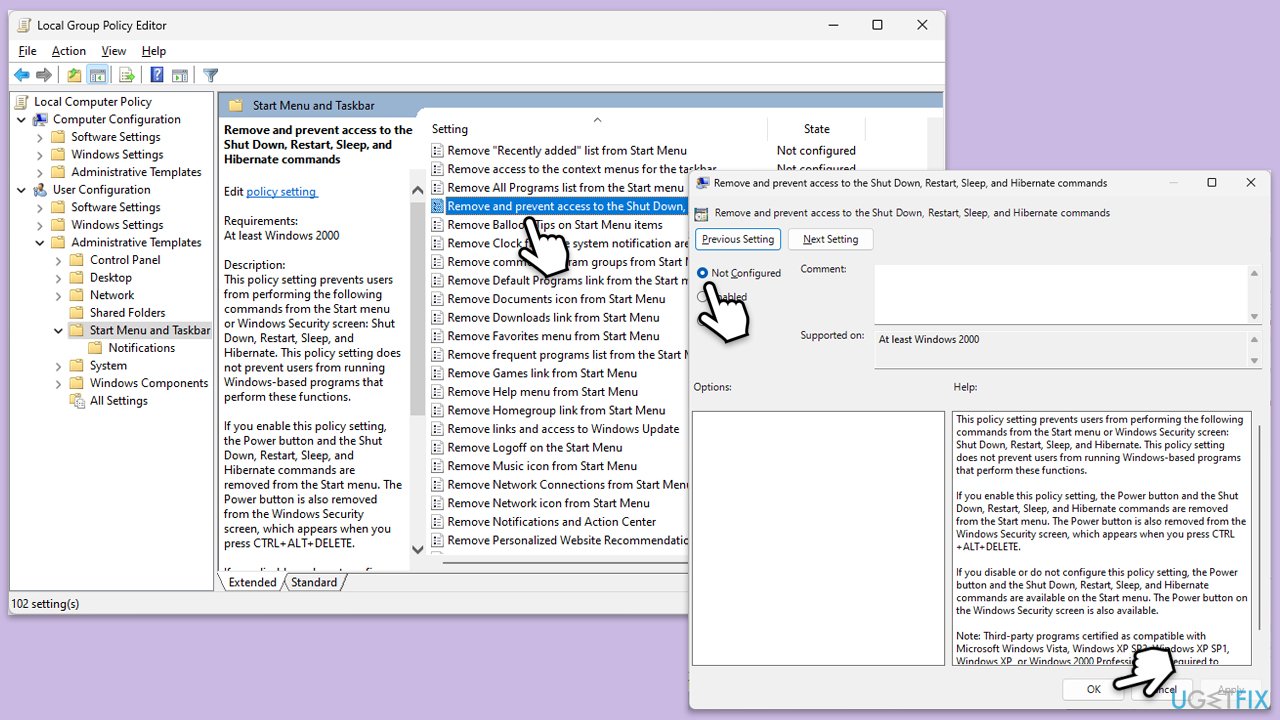Sort list by the State column header
Viewport: 1280px width, 720px height.
point(816,128)
